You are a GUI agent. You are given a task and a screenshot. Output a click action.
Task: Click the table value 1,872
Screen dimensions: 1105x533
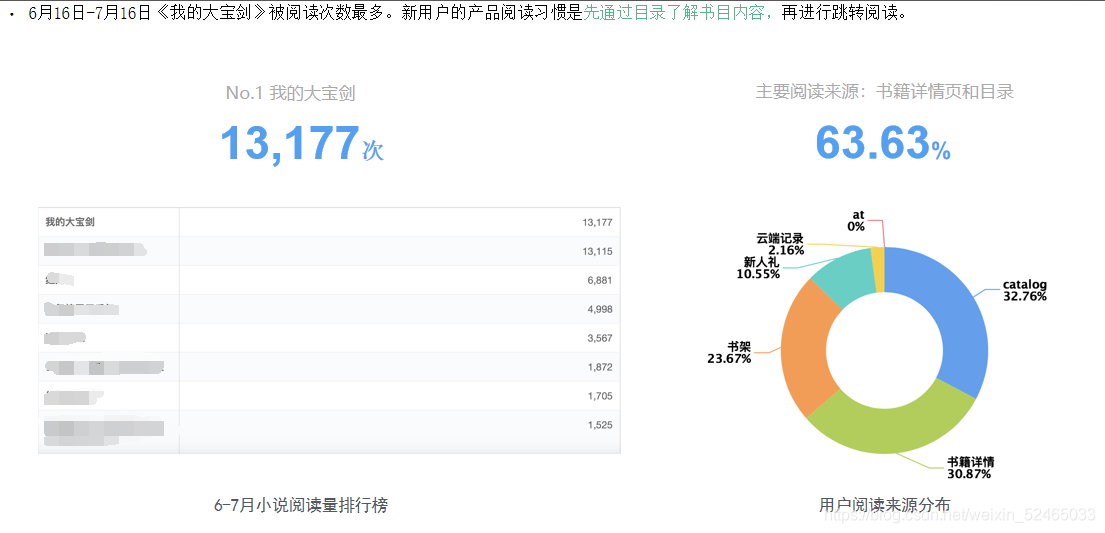tap(600, 367)
